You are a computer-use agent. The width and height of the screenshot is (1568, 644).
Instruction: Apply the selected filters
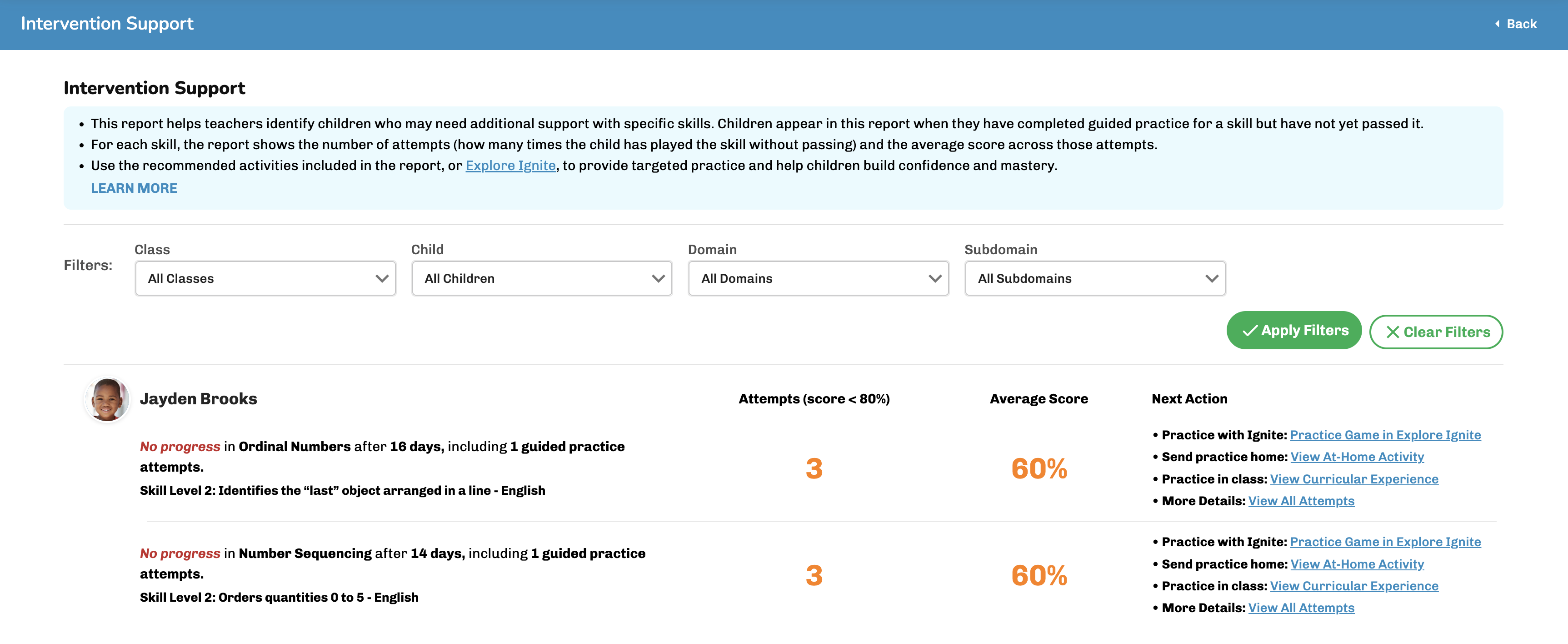coord(1294,330)
